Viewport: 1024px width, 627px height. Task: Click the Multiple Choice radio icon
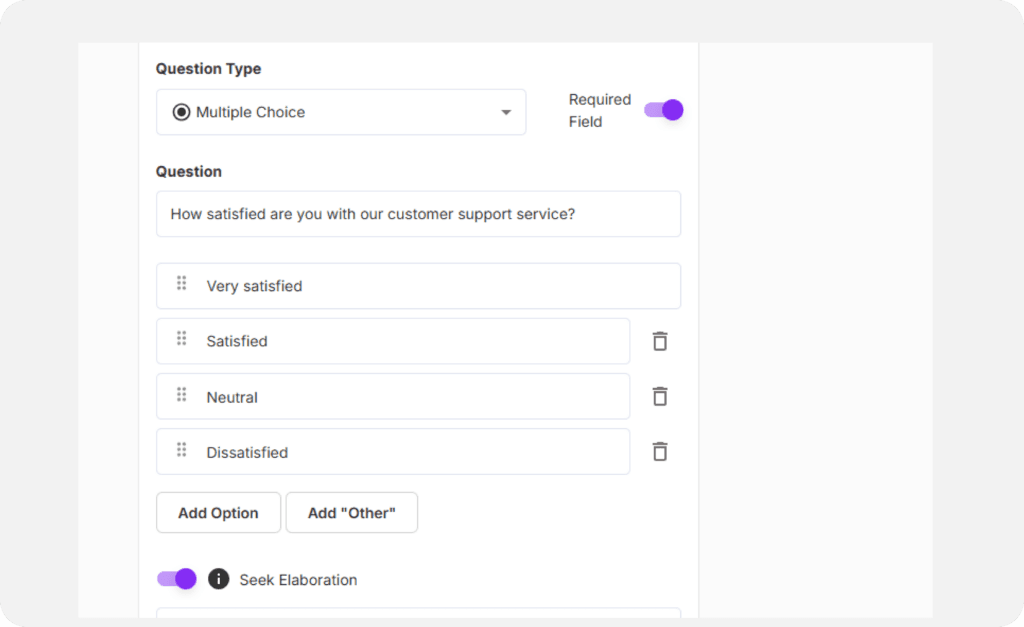[x=181, y=112]
